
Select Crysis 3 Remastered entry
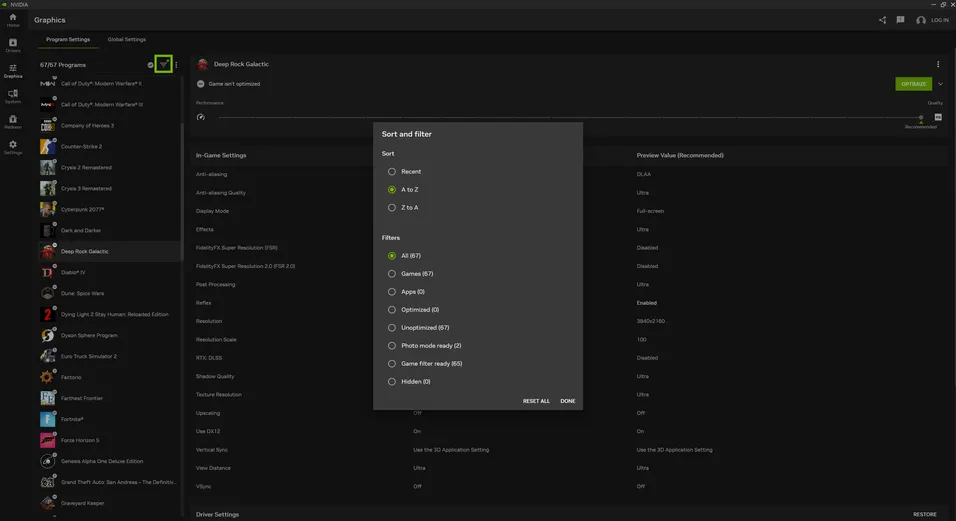[x=110, y=188]
